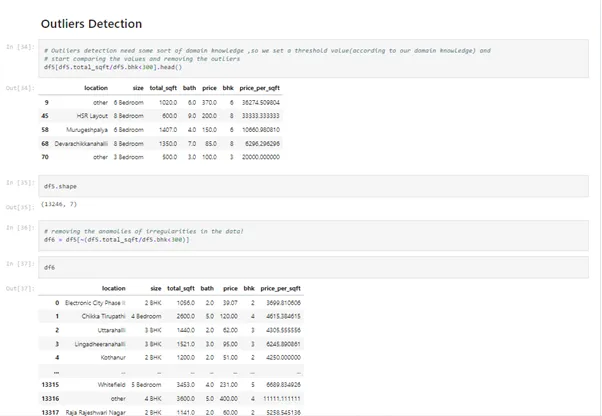This screenshot has width=602, height=416.
Task: Click the 4615.384615 price_per_sqft value
Action: (x=283, y=317)
